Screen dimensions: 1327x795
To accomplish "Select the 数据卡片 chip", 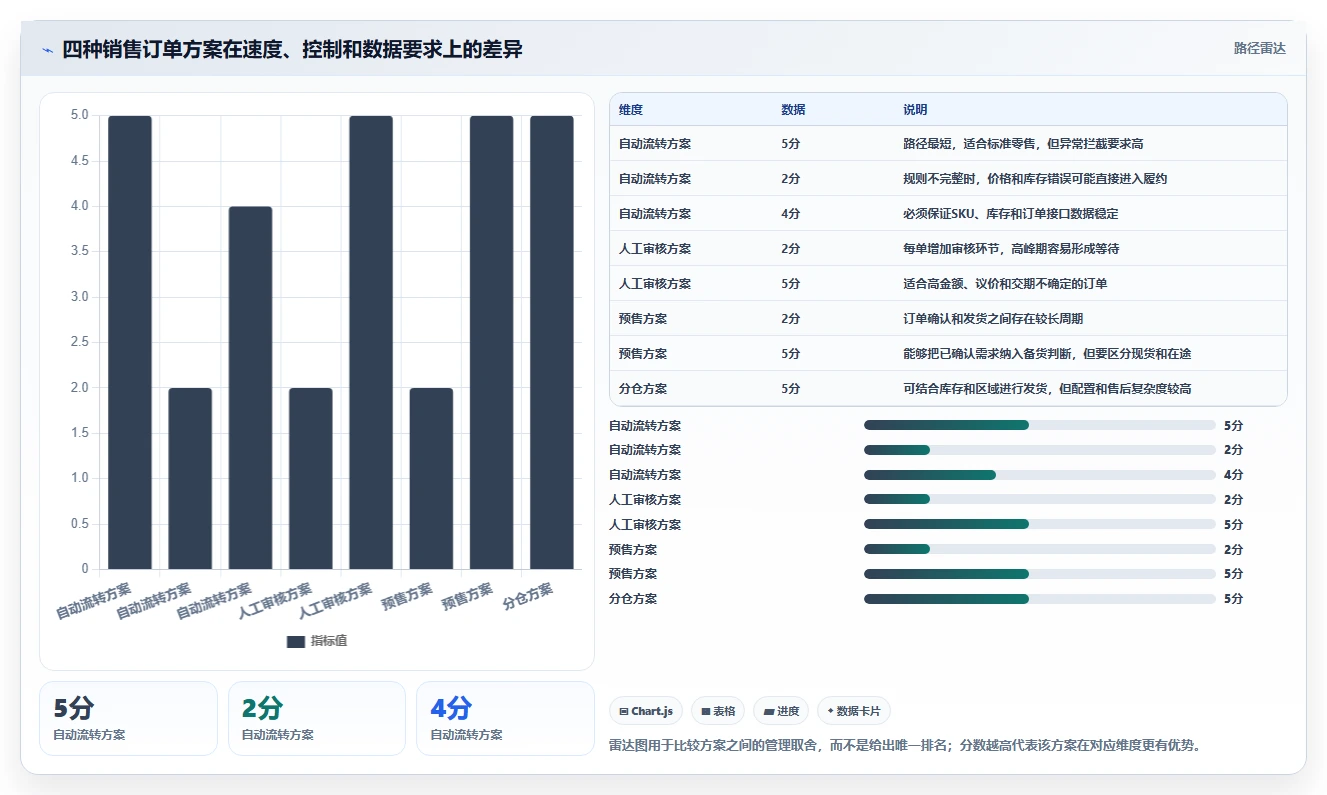I will (x=854, y=711).
